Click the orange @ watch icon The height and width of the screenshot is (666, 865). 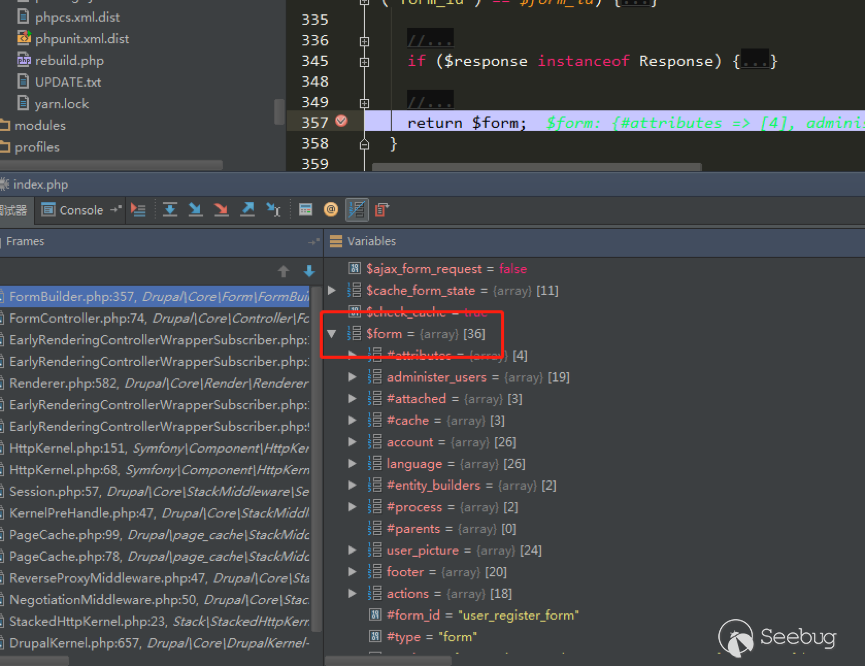(331, 210)
